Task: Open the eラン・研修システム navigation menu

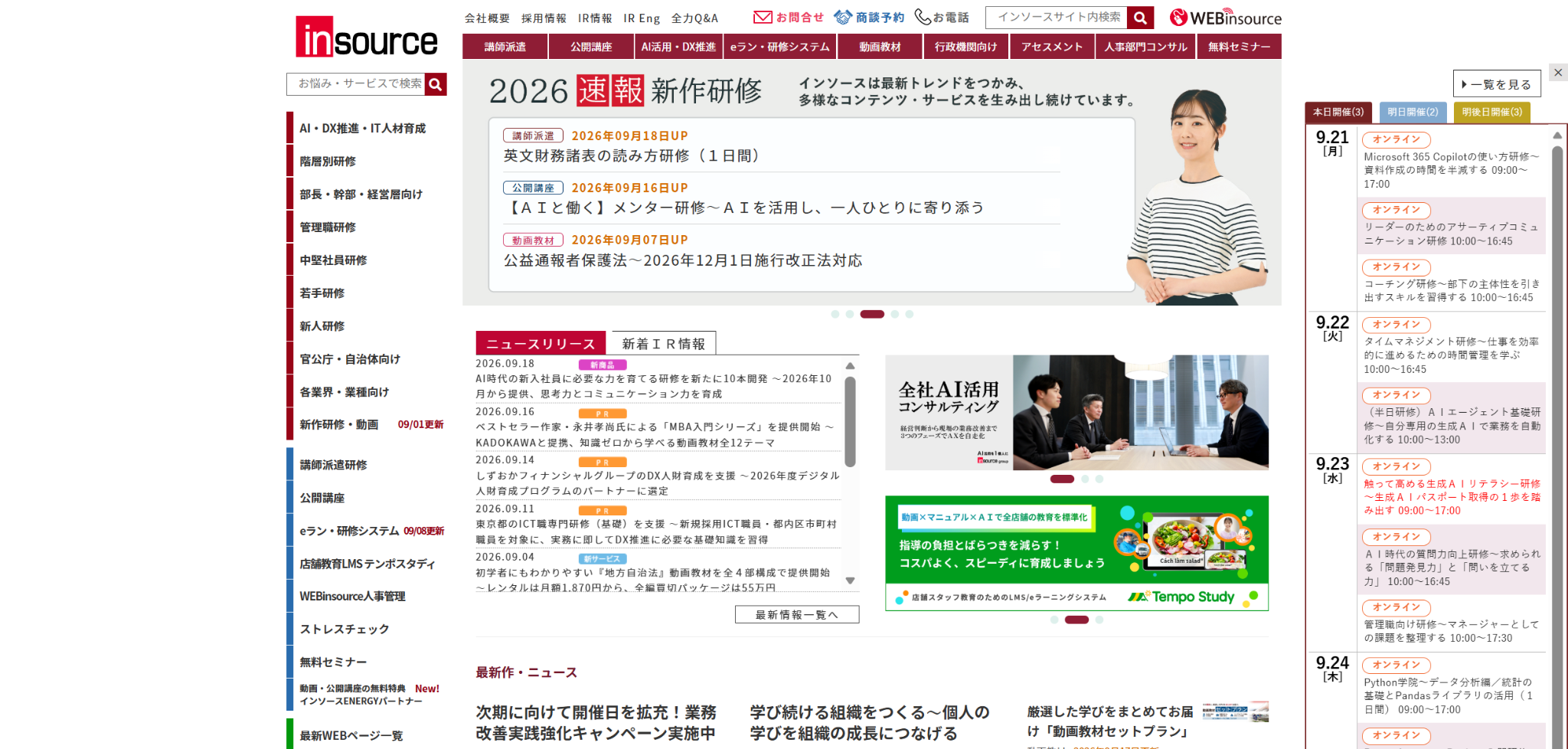Action: [x=779, y=47]
